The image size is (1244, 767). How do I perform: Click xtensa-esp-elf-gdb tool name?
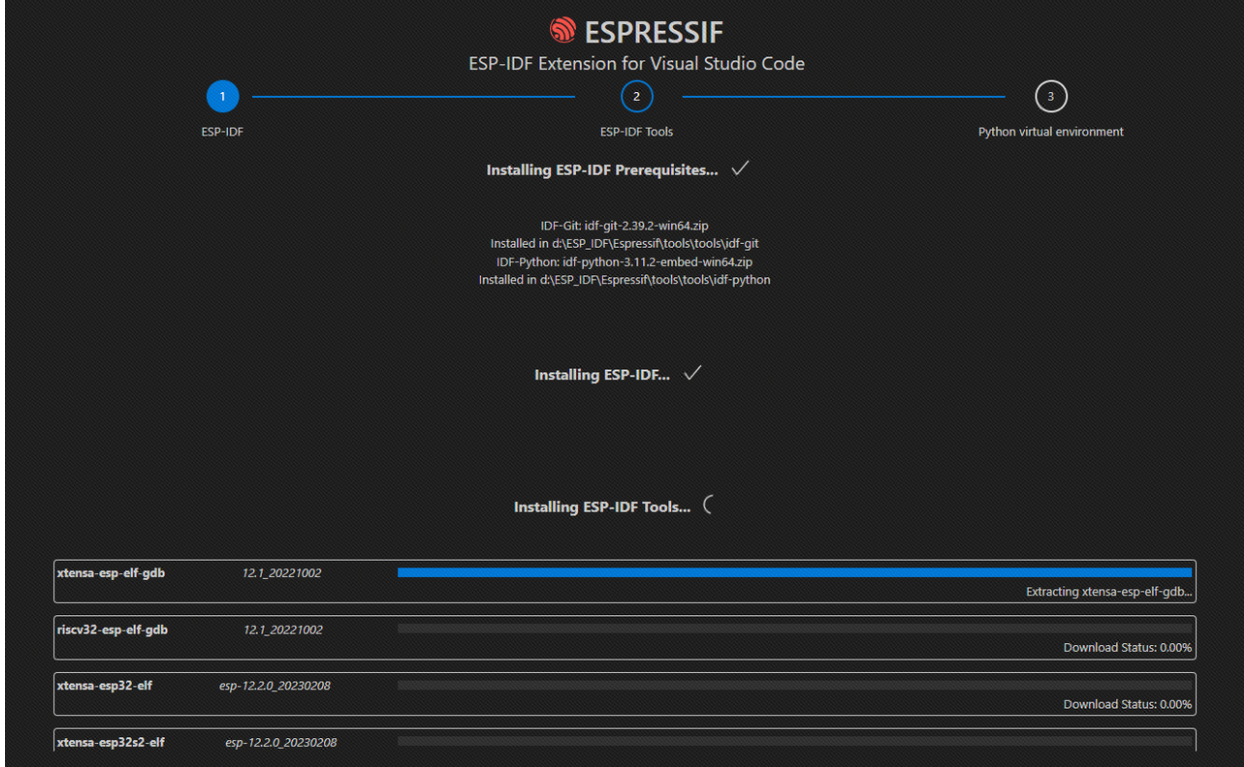click(112, 573)
